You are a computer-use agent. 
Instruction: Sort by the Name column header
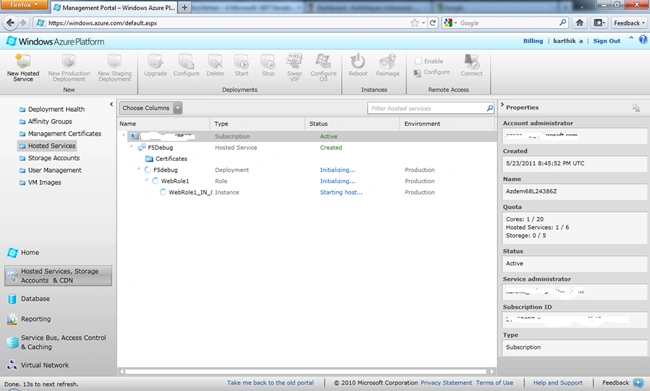coord(164,124)
